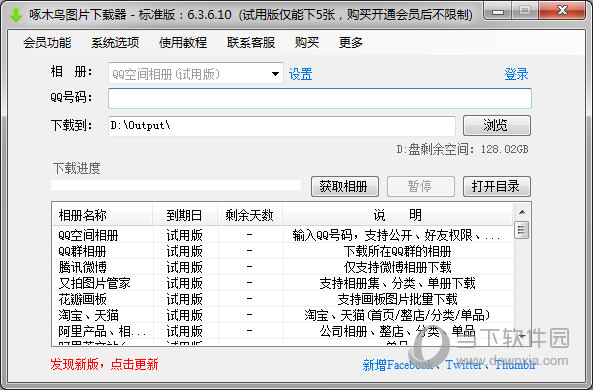The width and height of the screenshot is (593, 390).
Task: Open the 购买 menu
Action: tap(307, 42)
